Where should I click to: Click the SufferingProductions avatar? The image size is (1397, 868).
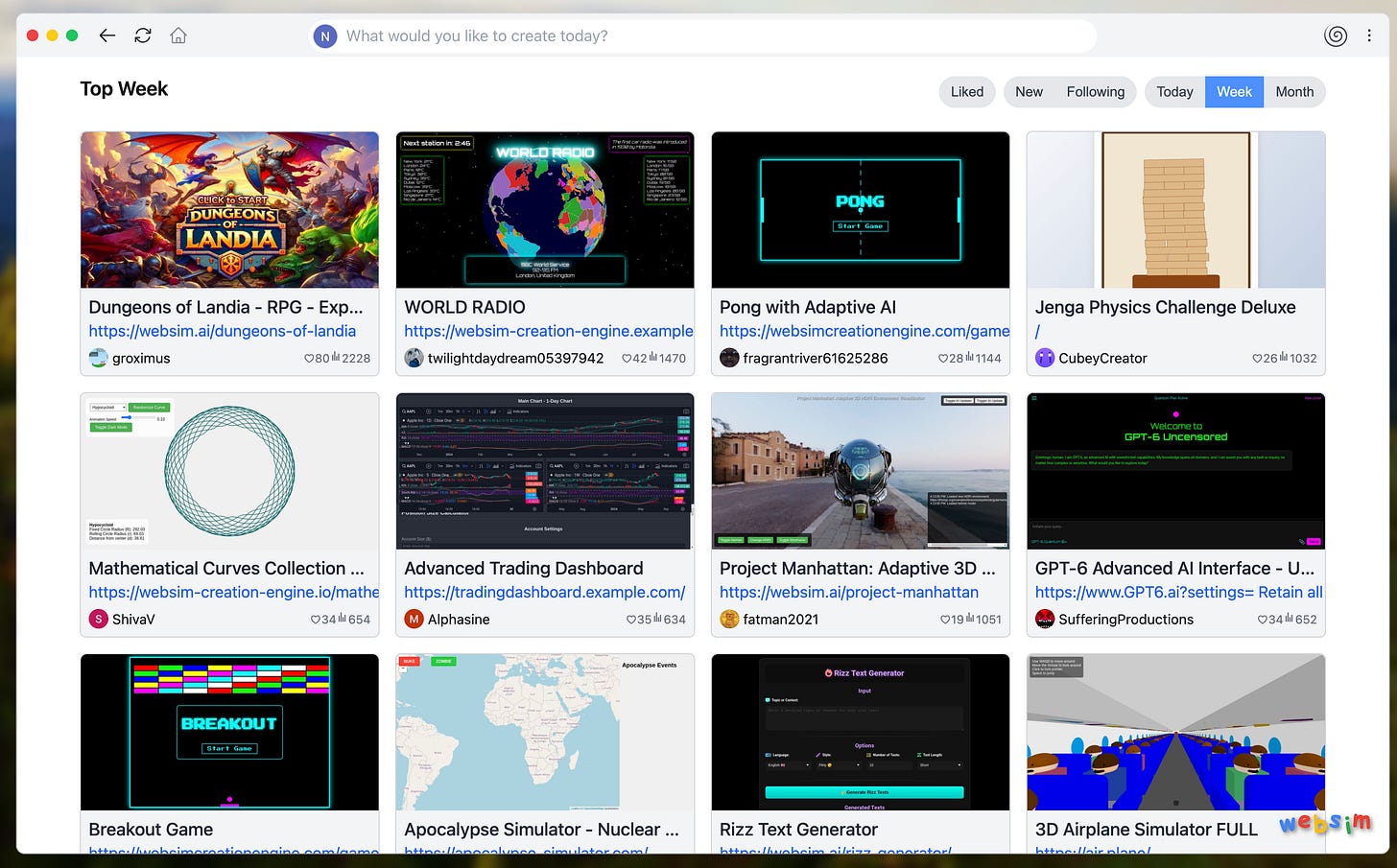[1045, 619]
